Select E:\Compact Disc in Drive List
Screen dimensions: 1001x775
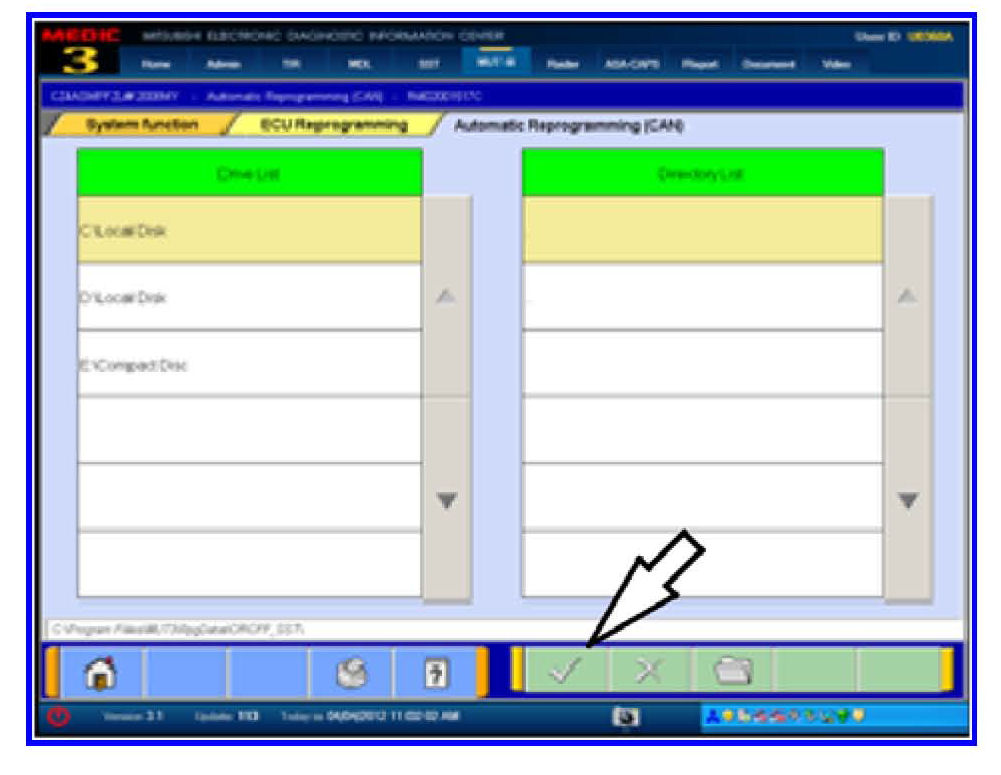249,364
